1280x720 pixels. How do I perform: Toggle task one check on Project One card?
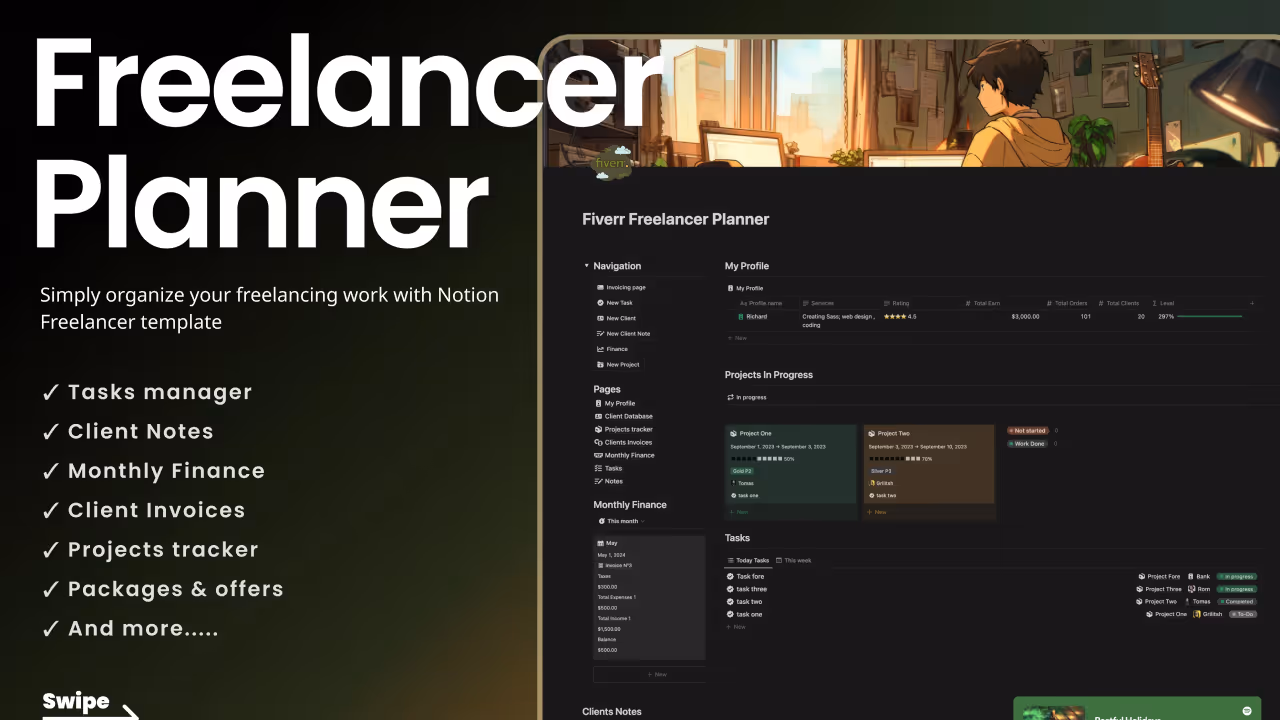[x=734, y=495]
